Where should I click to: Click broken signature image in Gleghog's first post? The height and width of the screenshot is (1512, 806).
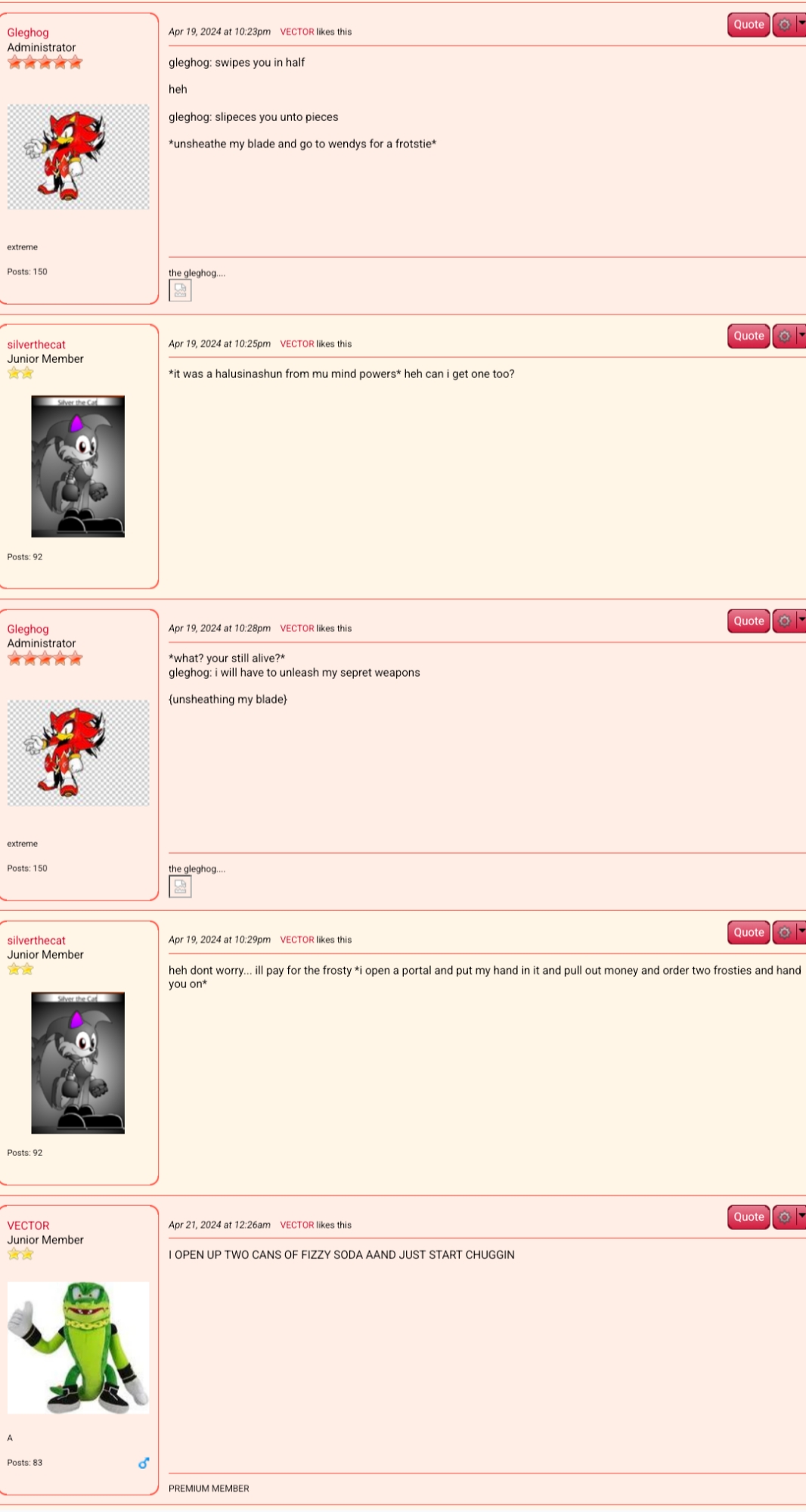coord(180,290)
